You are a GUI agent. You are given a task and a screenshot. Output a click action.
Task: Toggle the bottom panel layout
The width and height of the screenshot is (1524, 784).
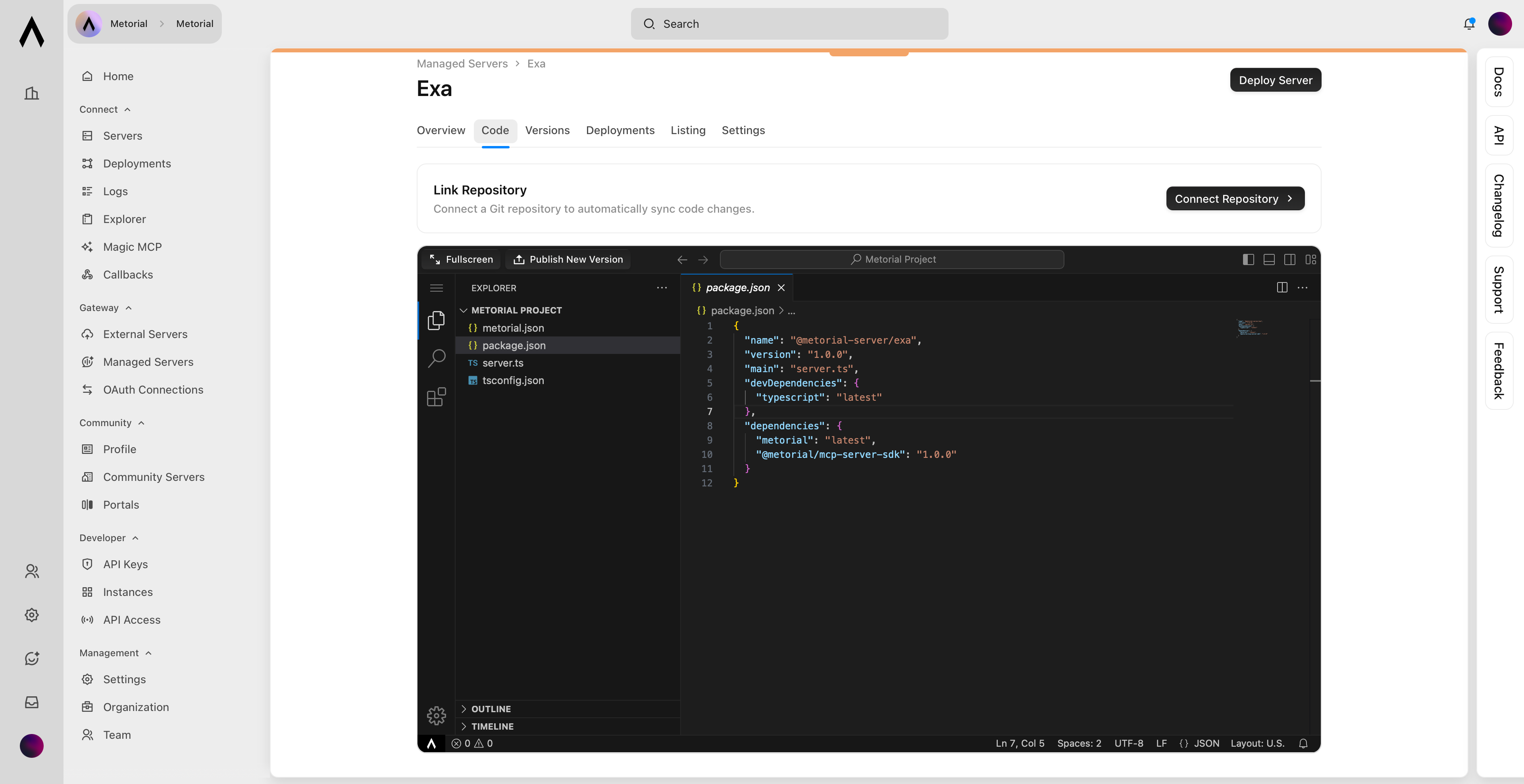(1269, 259)
